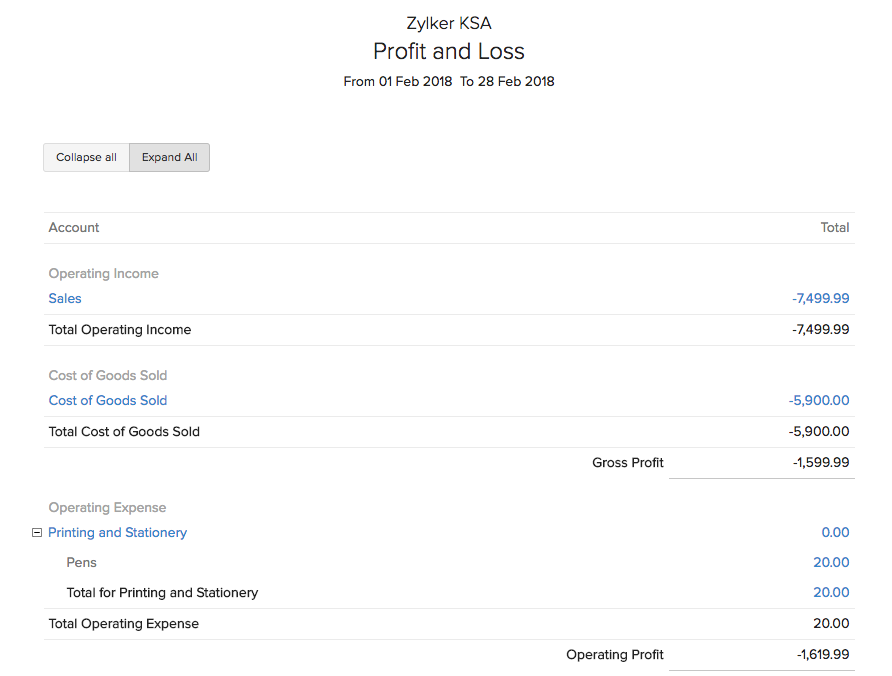892x676 pixels.
Task: Click the Sales amount -7,499.99 in blue
Action: pyautogui.click(x=820, y=298)
